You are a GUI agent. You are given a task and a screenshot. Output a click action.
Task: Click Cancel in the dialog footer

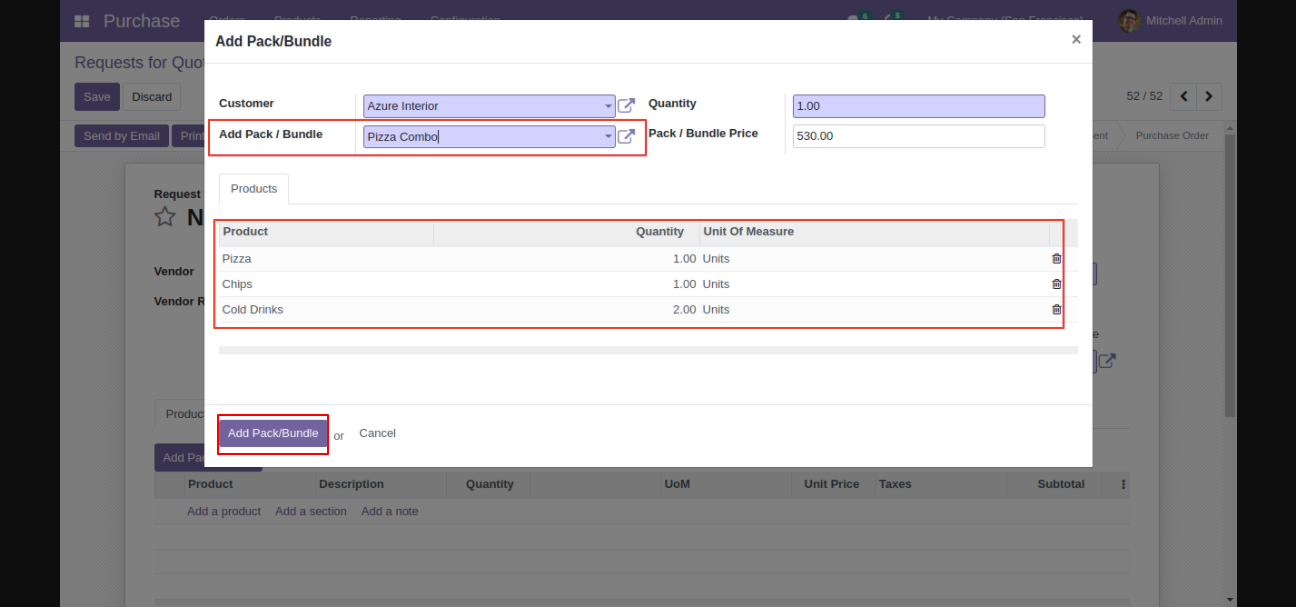(x=377, y=434)
